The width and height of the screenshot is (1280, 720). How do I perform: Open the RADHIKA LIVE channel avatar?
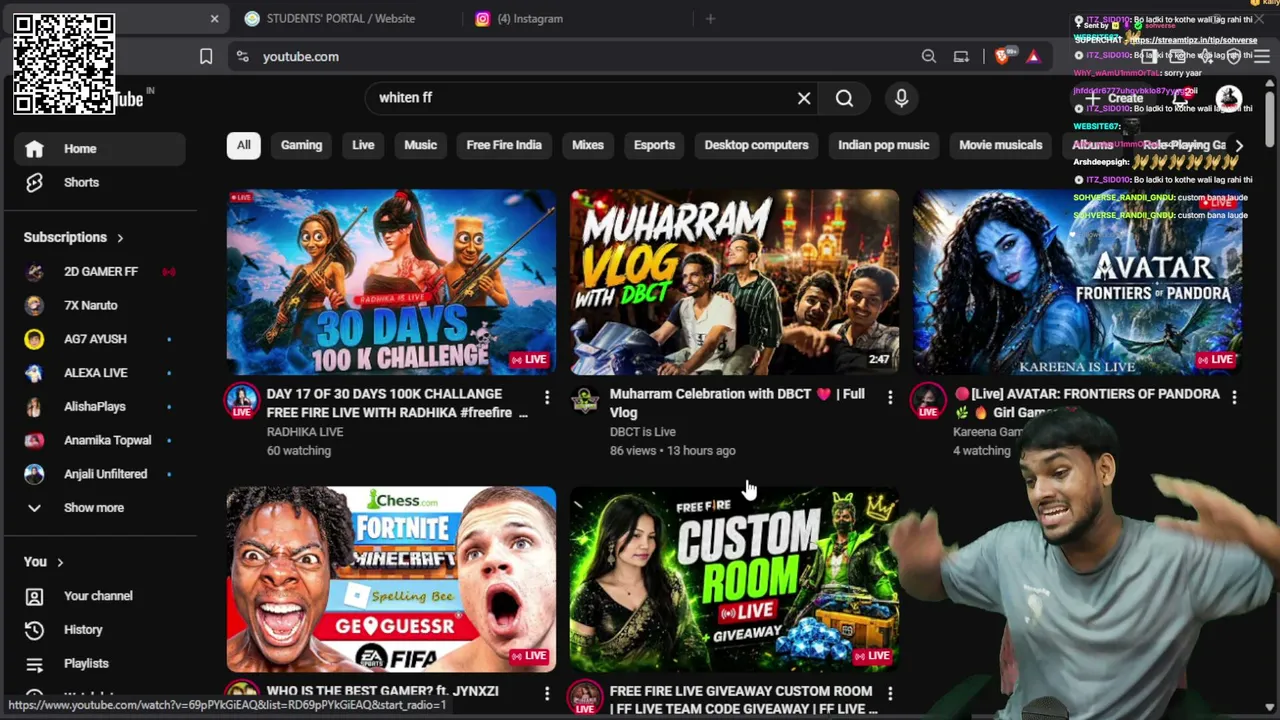(x=241, y=401)
